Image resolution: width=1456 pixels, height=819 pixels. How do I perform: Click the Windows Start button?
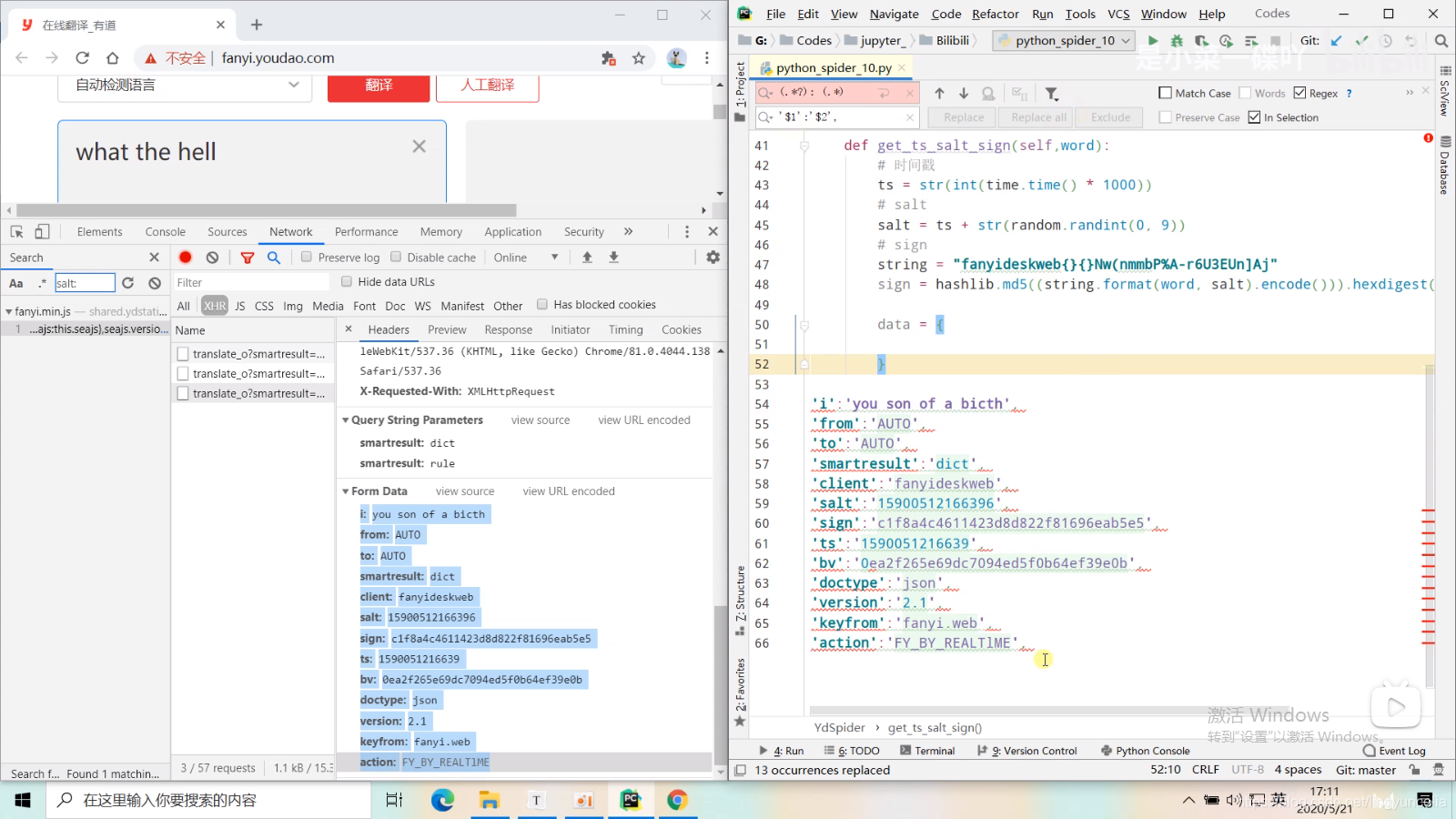pos(23,800)
